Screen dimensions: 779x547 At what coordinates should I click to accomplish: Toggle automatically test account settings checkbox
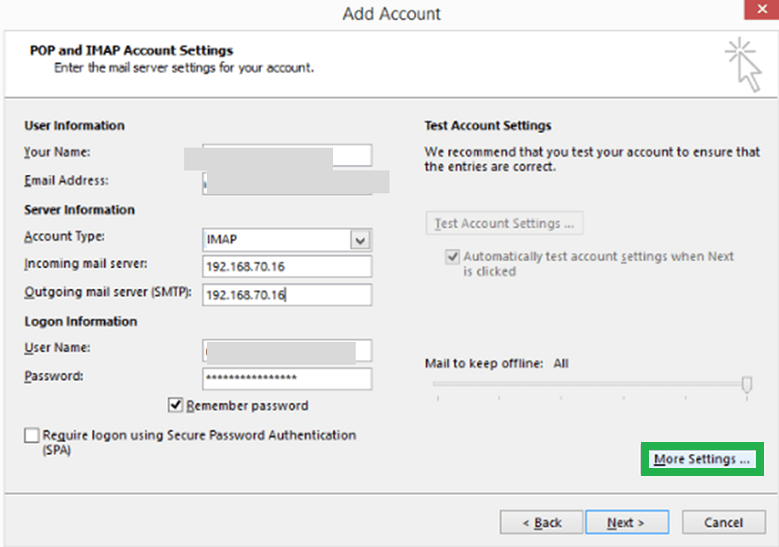(x=452, y=256)
